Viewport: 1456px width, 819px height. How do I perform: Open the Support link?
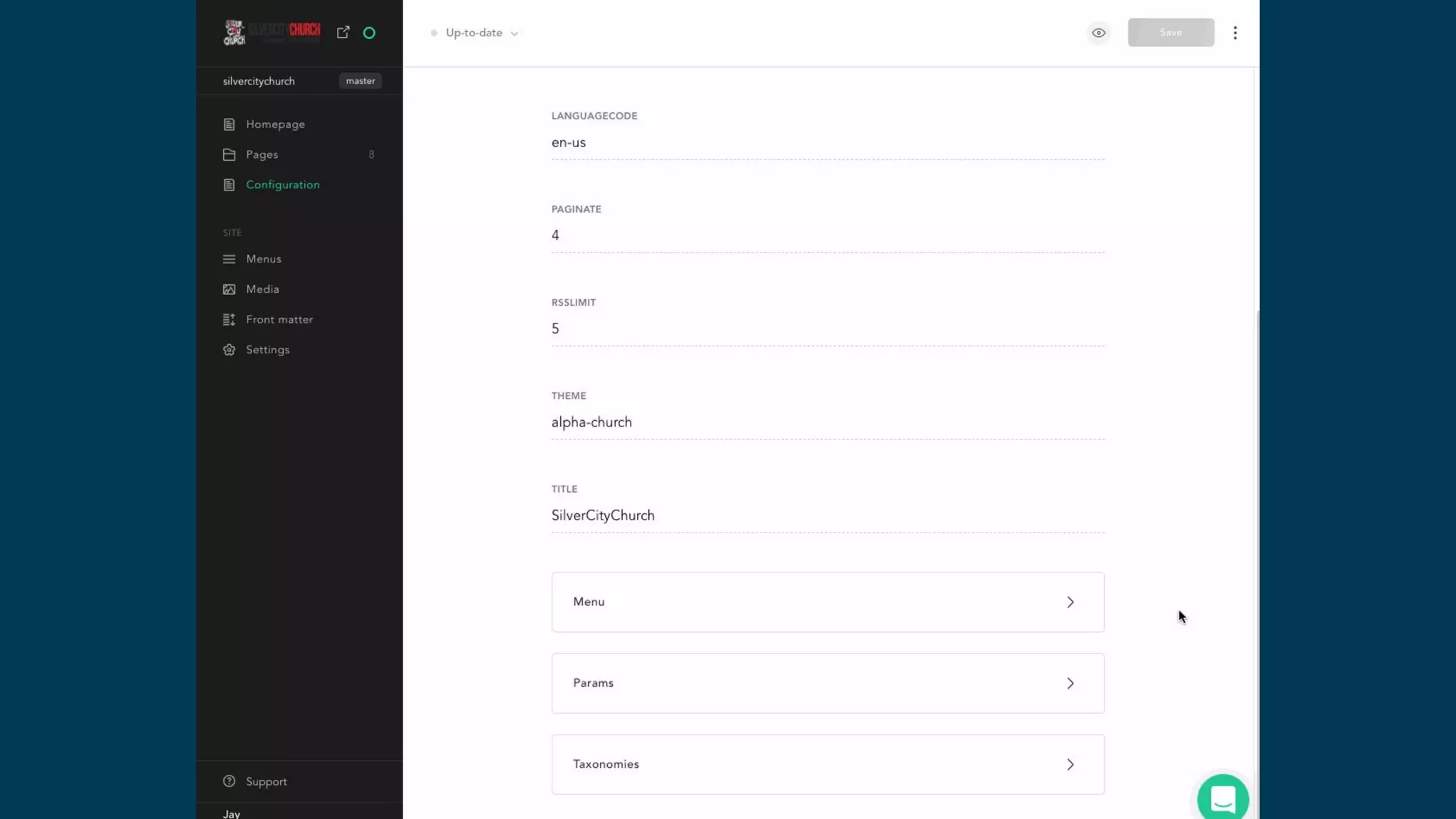click(x=266, y=781)
